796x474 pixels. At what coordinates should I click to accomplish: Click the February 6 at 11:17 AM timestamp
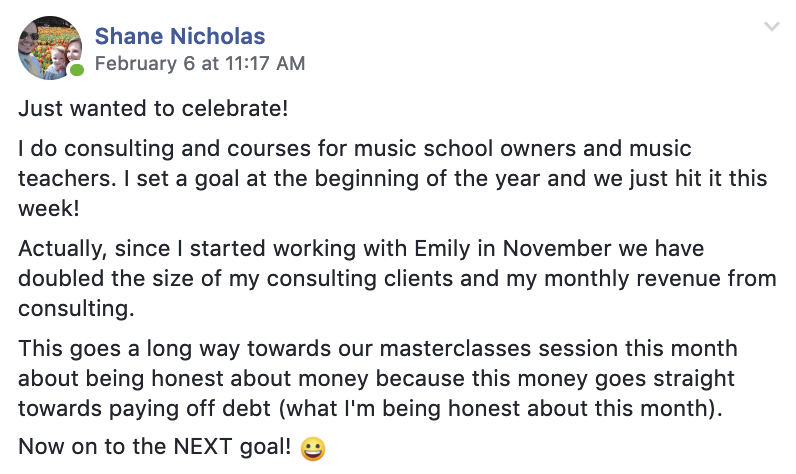point(200,64)
